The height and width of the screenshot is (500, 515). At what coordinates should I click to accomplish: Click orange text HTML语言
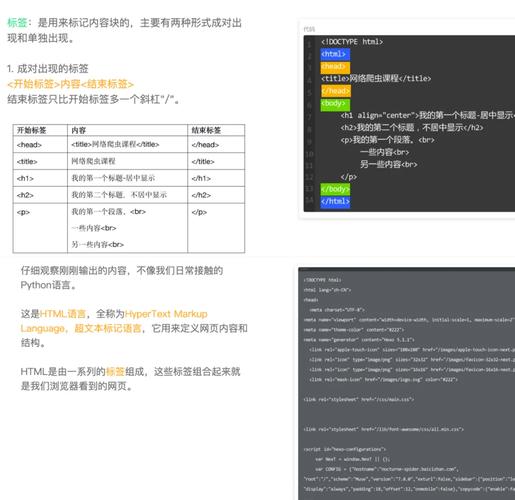tap(63, 314)
